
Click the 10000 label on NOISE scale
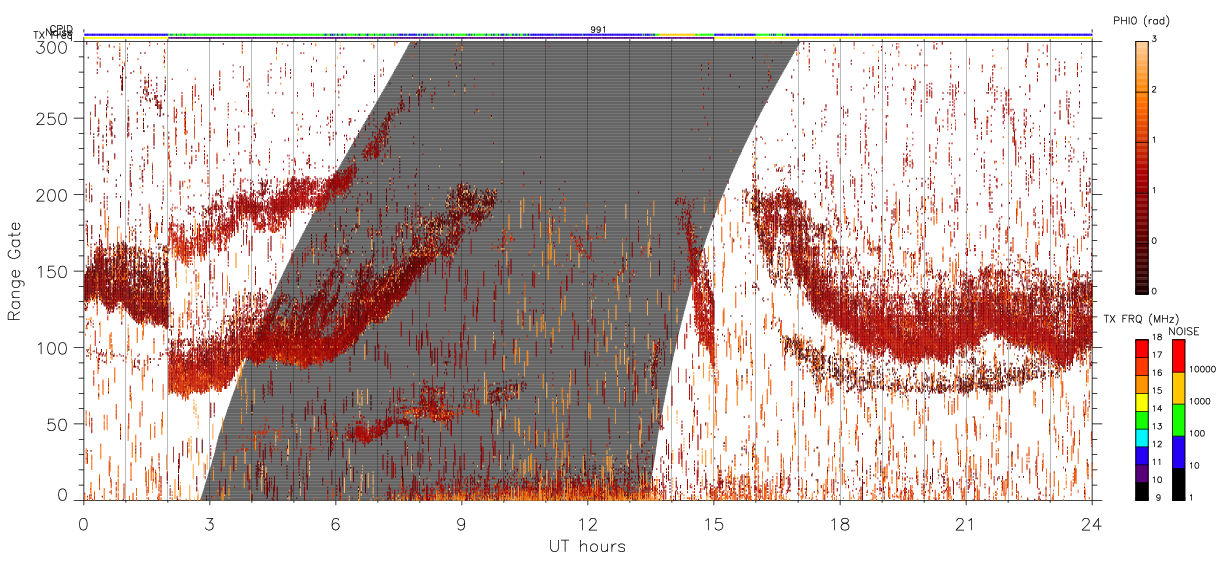[1202, 370]
